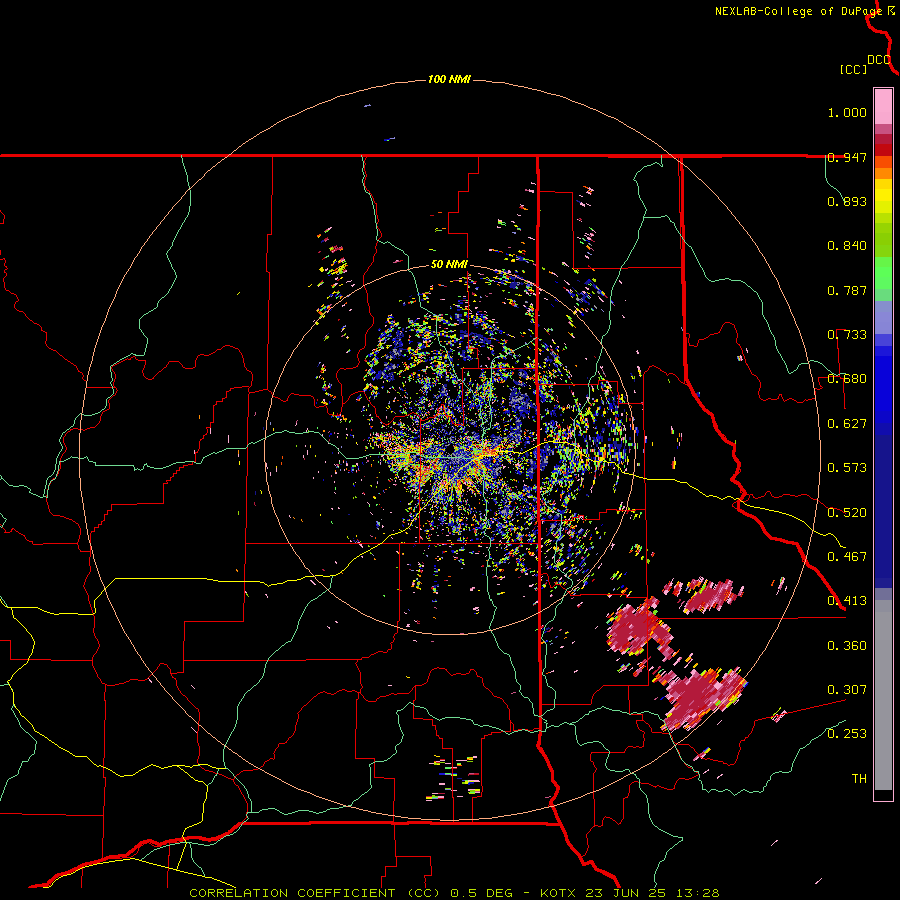Click the 0.360 legend value
Image resolution: width=900 pixels, height=900 pixels.
847,646
